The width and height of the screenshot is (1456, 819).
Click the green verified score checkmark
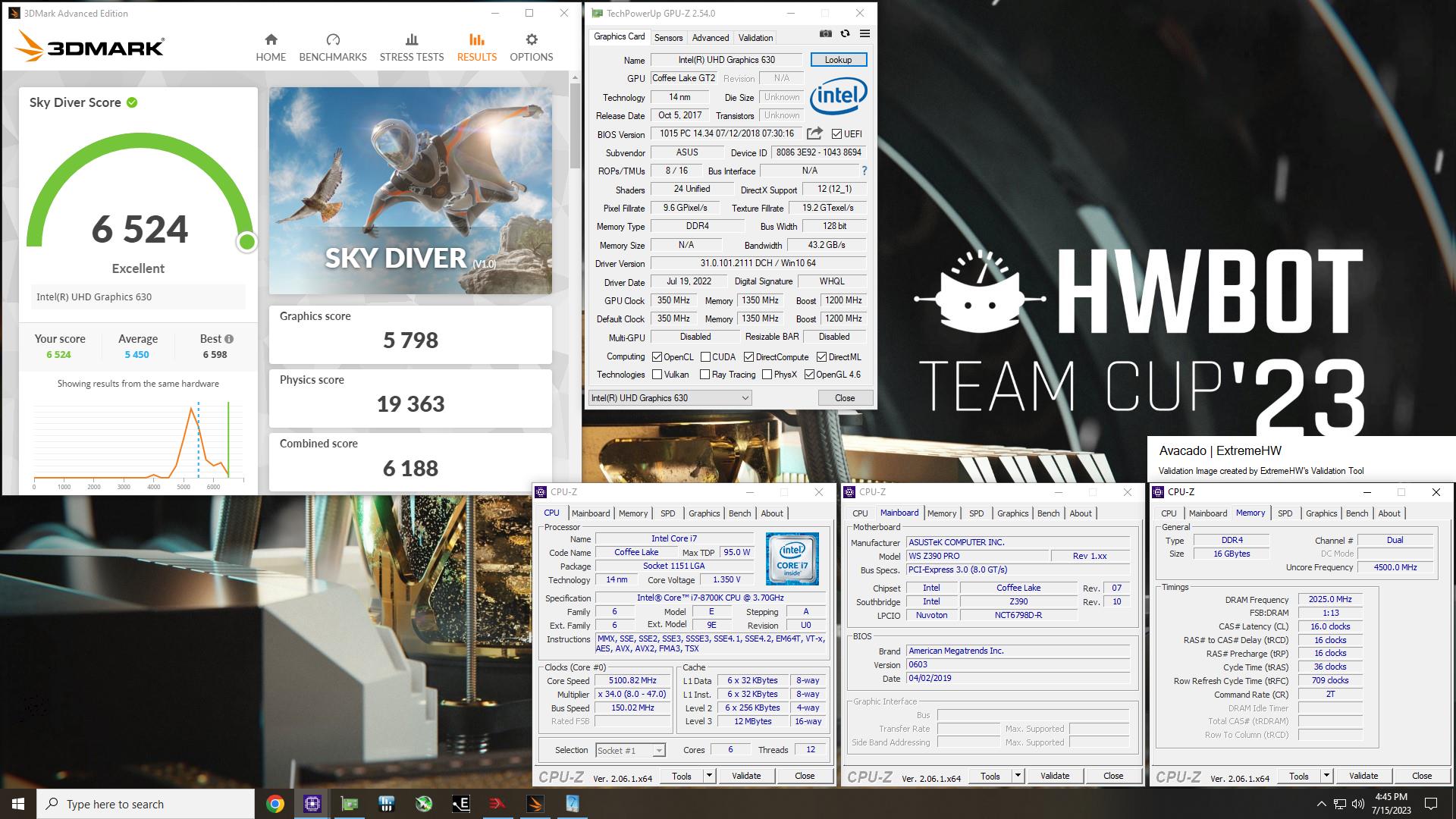coord(132,102)
